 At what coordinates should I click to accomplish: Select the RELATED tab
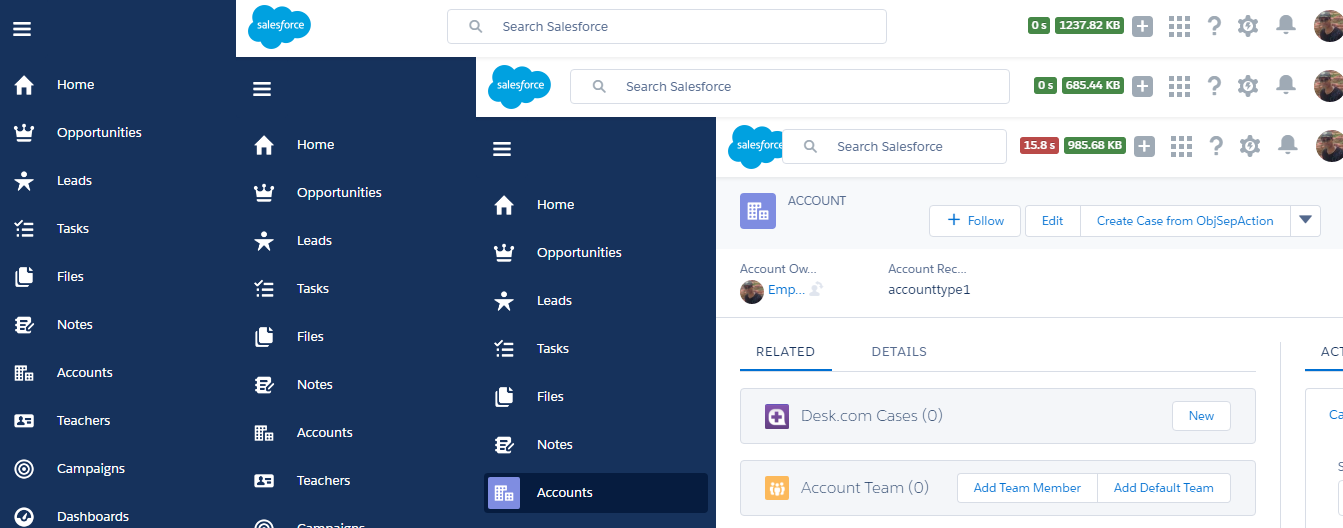[785, 352]
